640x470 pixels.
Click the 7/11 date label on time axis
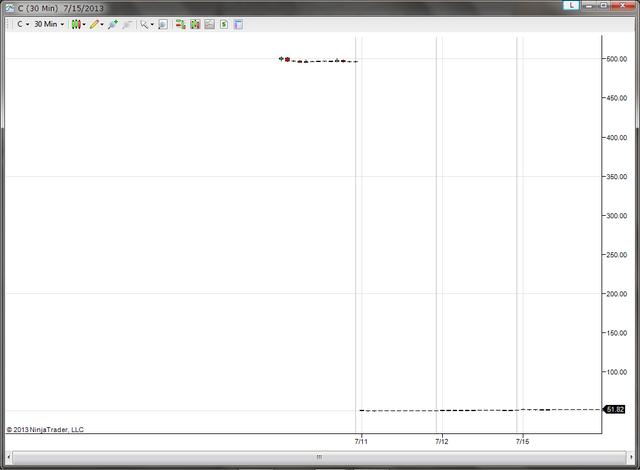[x=361, y=441]
